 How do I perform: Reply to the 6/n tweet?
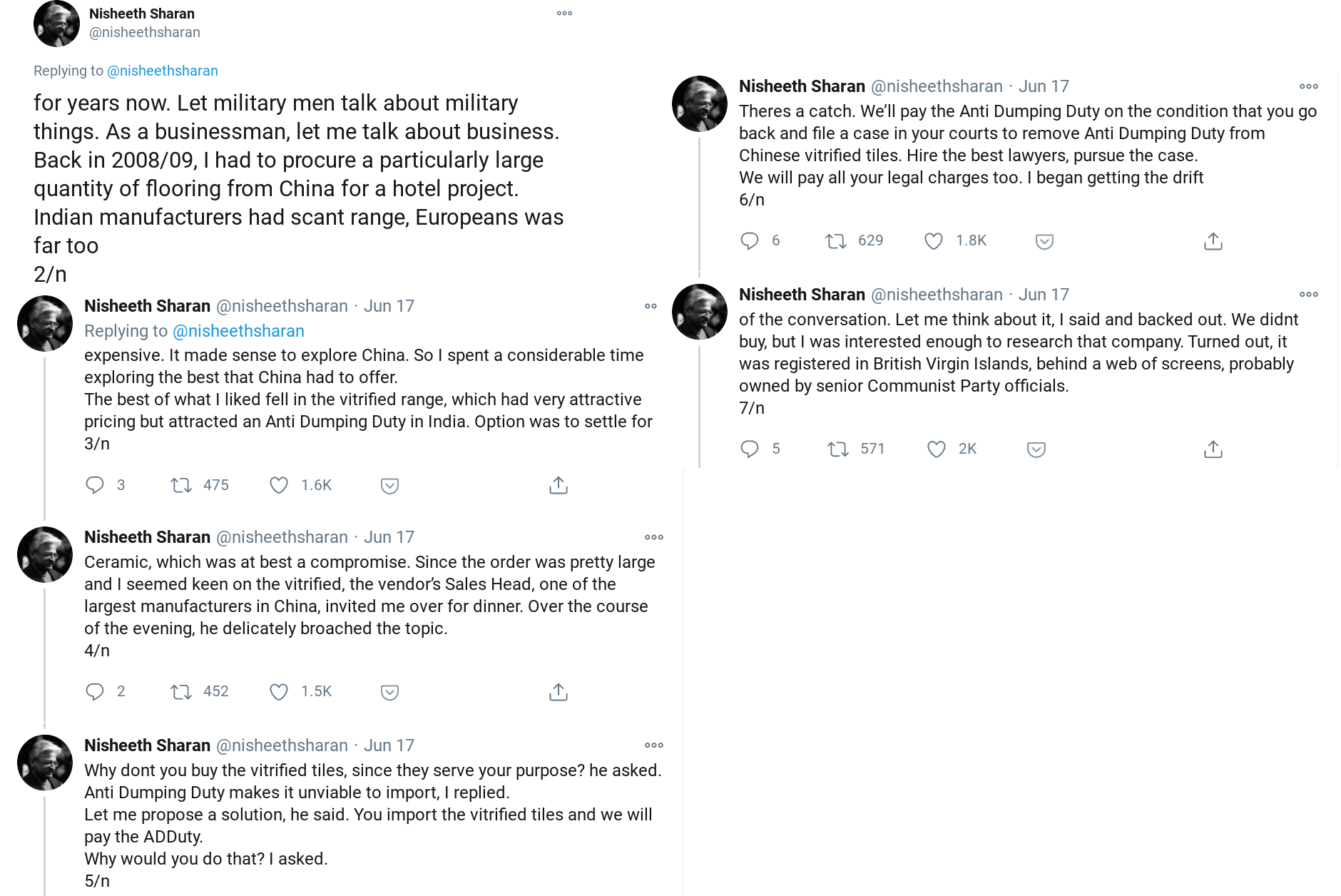750,241
